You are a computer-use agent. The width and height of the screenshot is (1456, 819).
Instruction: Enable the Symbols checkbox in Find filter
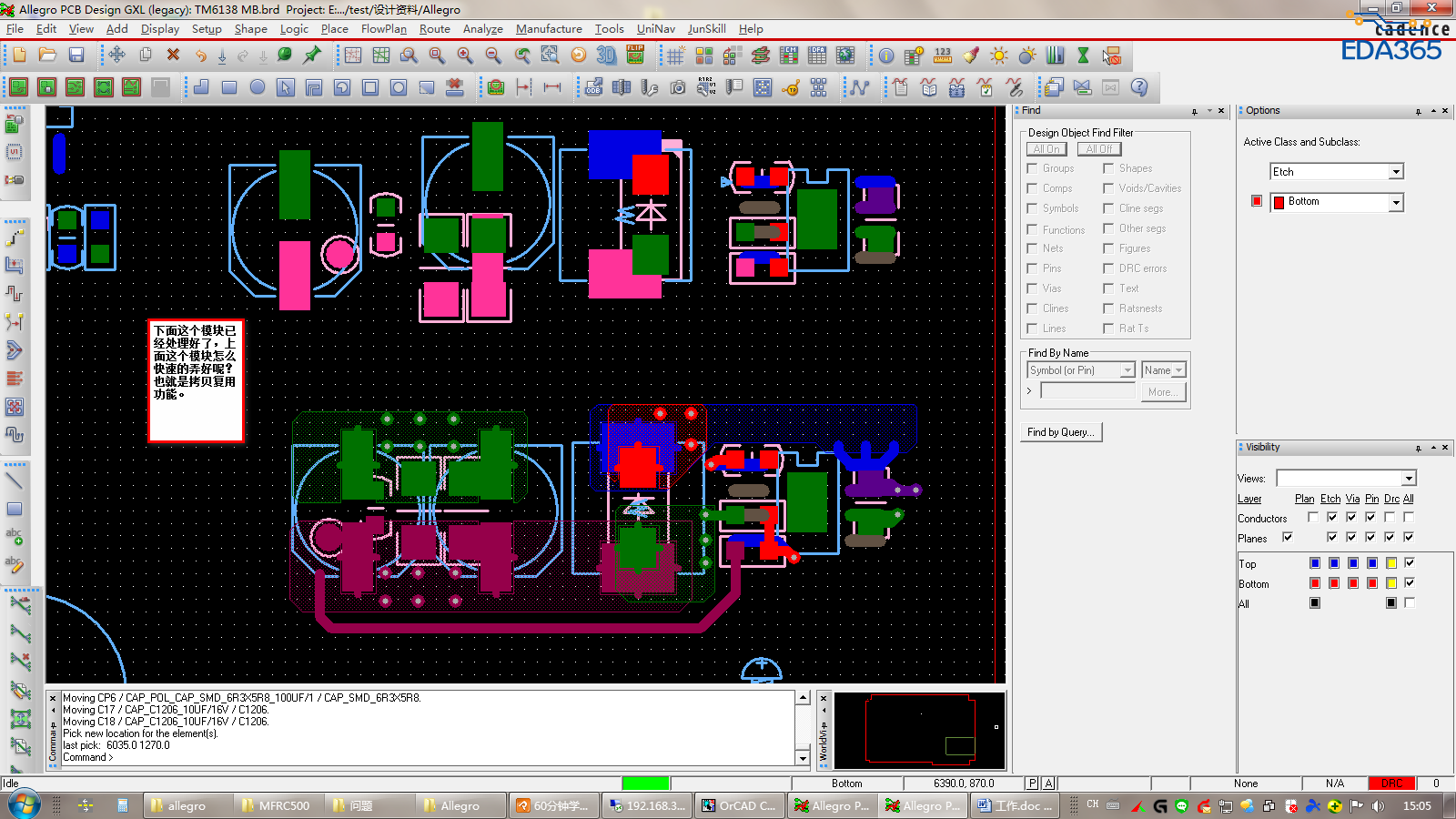tap(1032, 208)
